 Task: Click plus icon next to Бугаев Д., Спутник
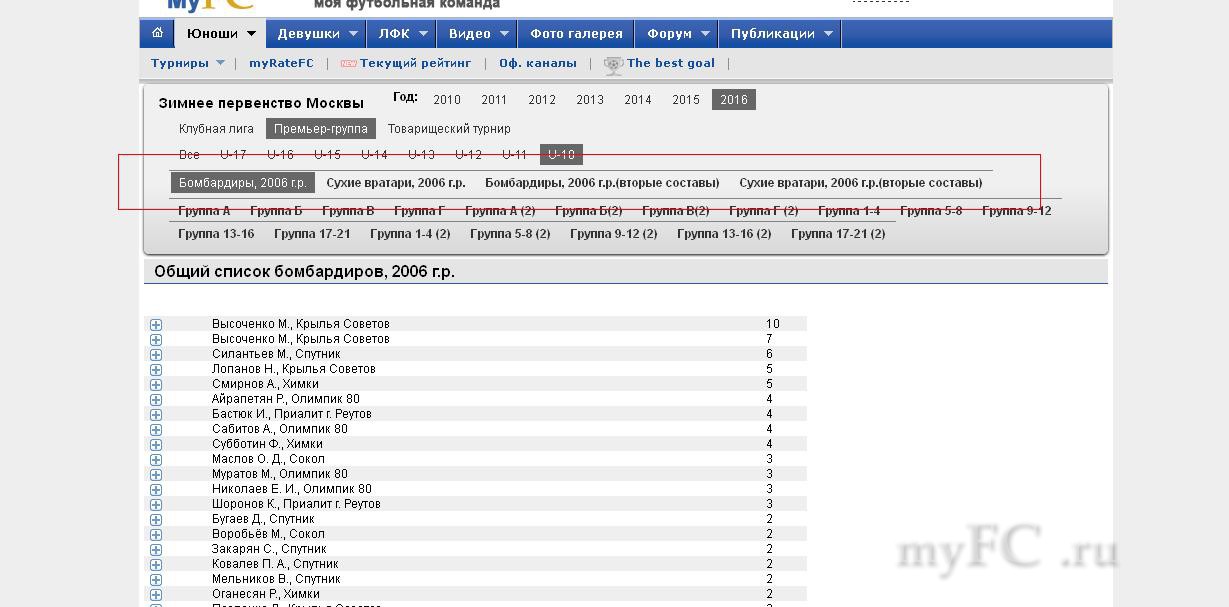156,519
